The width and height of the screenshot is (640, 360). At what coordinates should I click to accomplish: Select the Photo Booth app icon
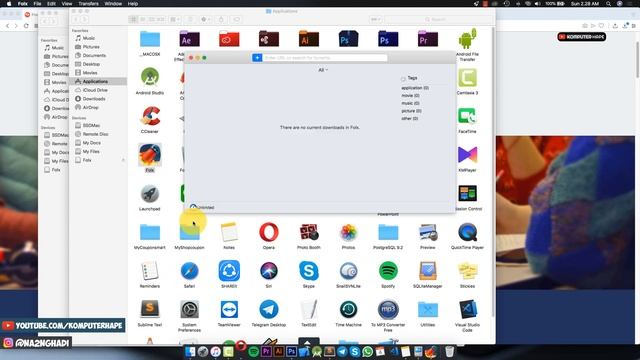pyautogui.click(x=309, y=232)
